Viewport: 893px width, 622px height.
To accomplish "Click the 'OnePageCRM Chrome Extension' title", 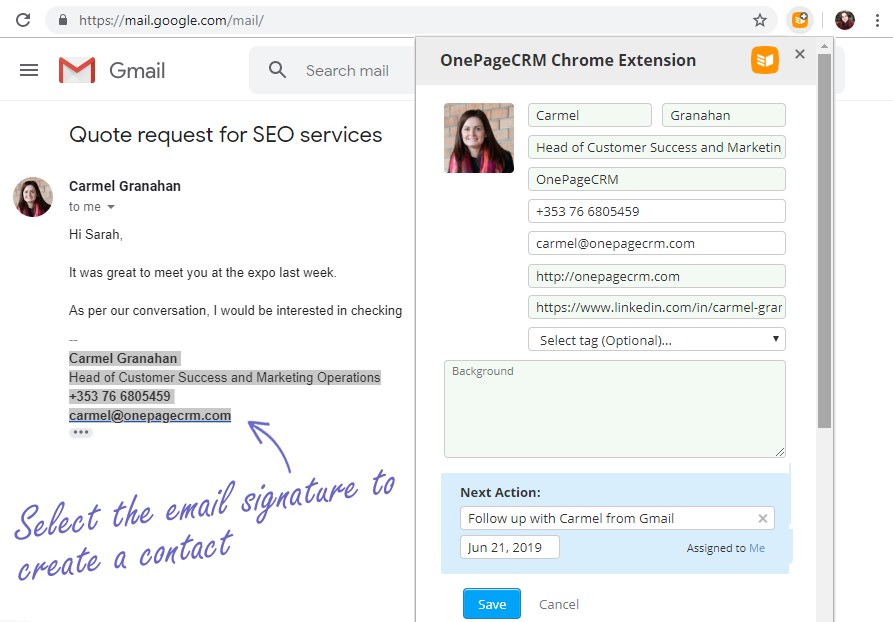I will [568, 60].
